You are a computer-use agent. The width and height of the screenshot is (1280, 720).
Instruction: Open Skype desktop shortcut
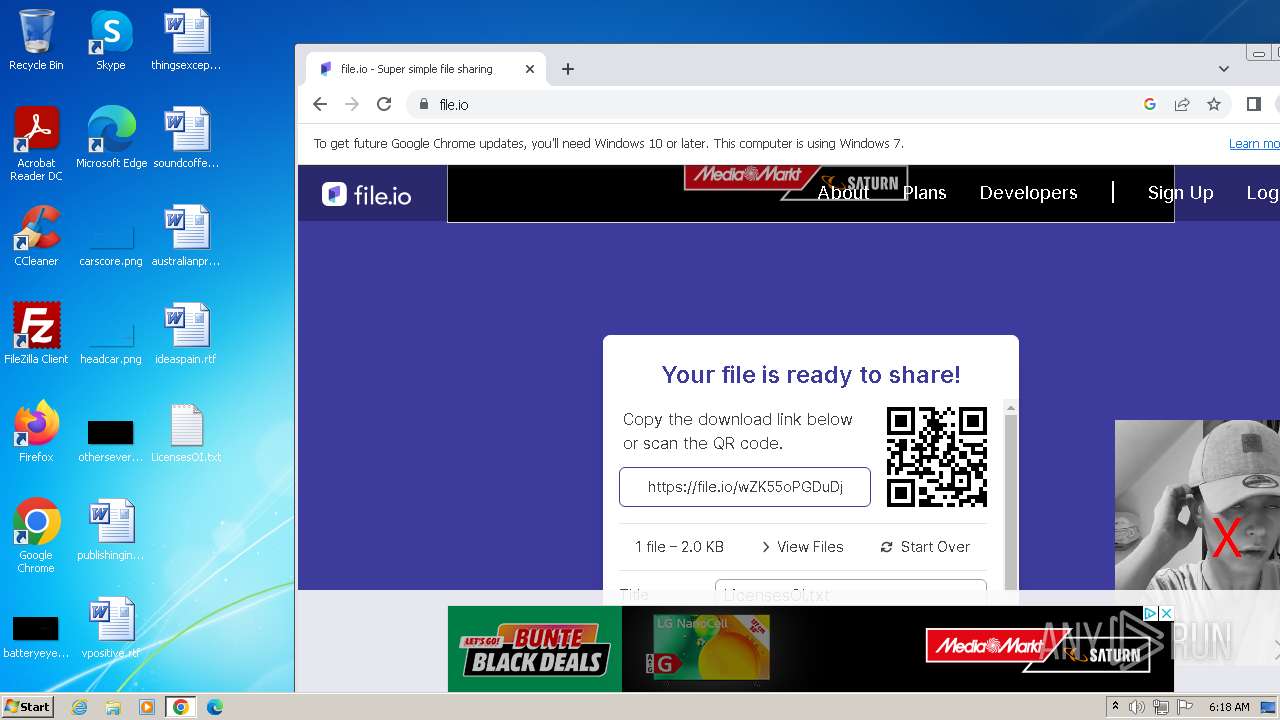point(111,40)
